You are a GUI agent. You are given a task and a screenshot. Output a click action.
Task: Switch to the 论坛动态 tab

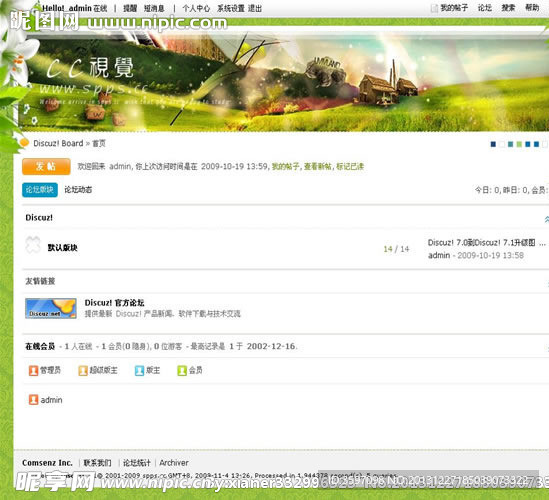[78, 190]
